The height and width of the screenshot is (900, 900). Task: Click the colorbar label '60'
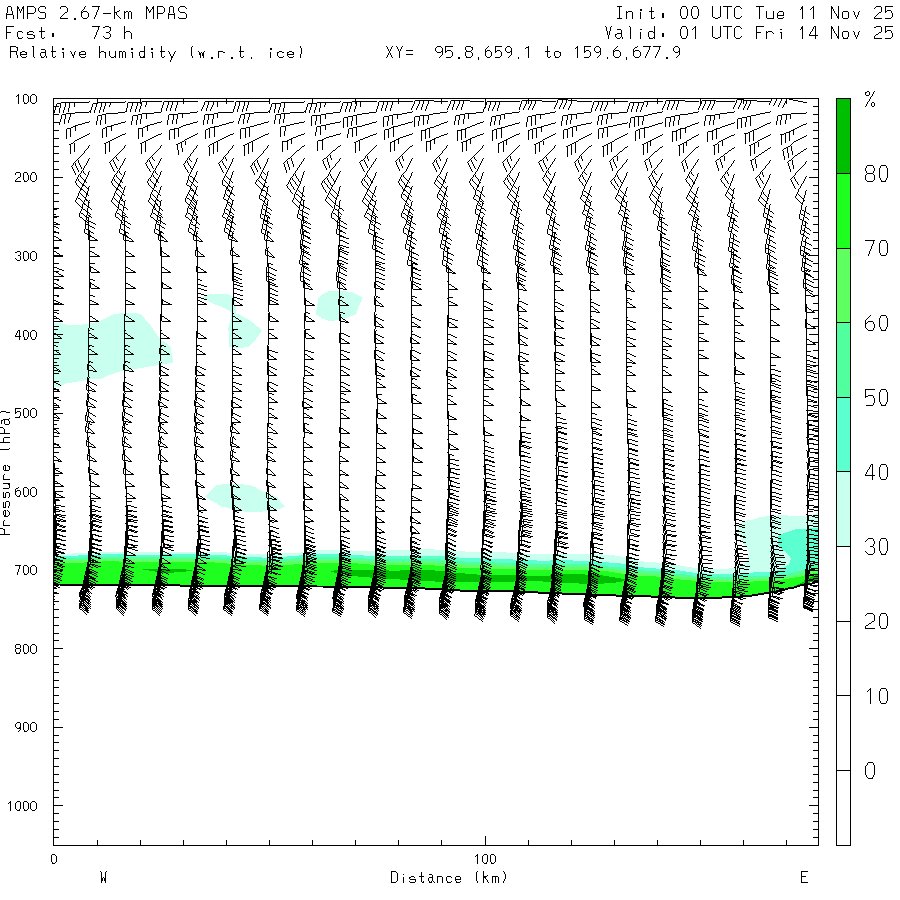click(876, 324)
